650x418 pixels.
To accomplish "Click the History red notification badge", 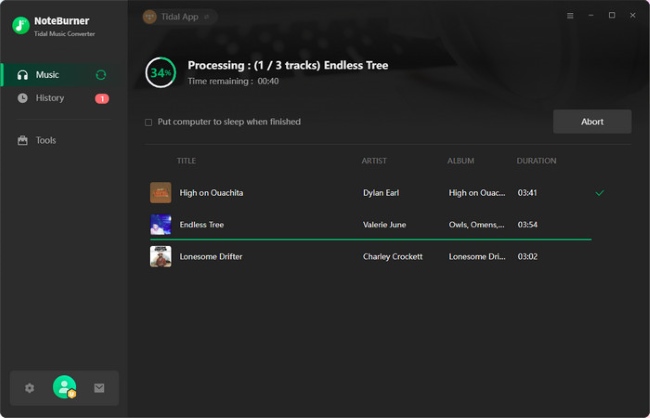I will tap(102, 99).
